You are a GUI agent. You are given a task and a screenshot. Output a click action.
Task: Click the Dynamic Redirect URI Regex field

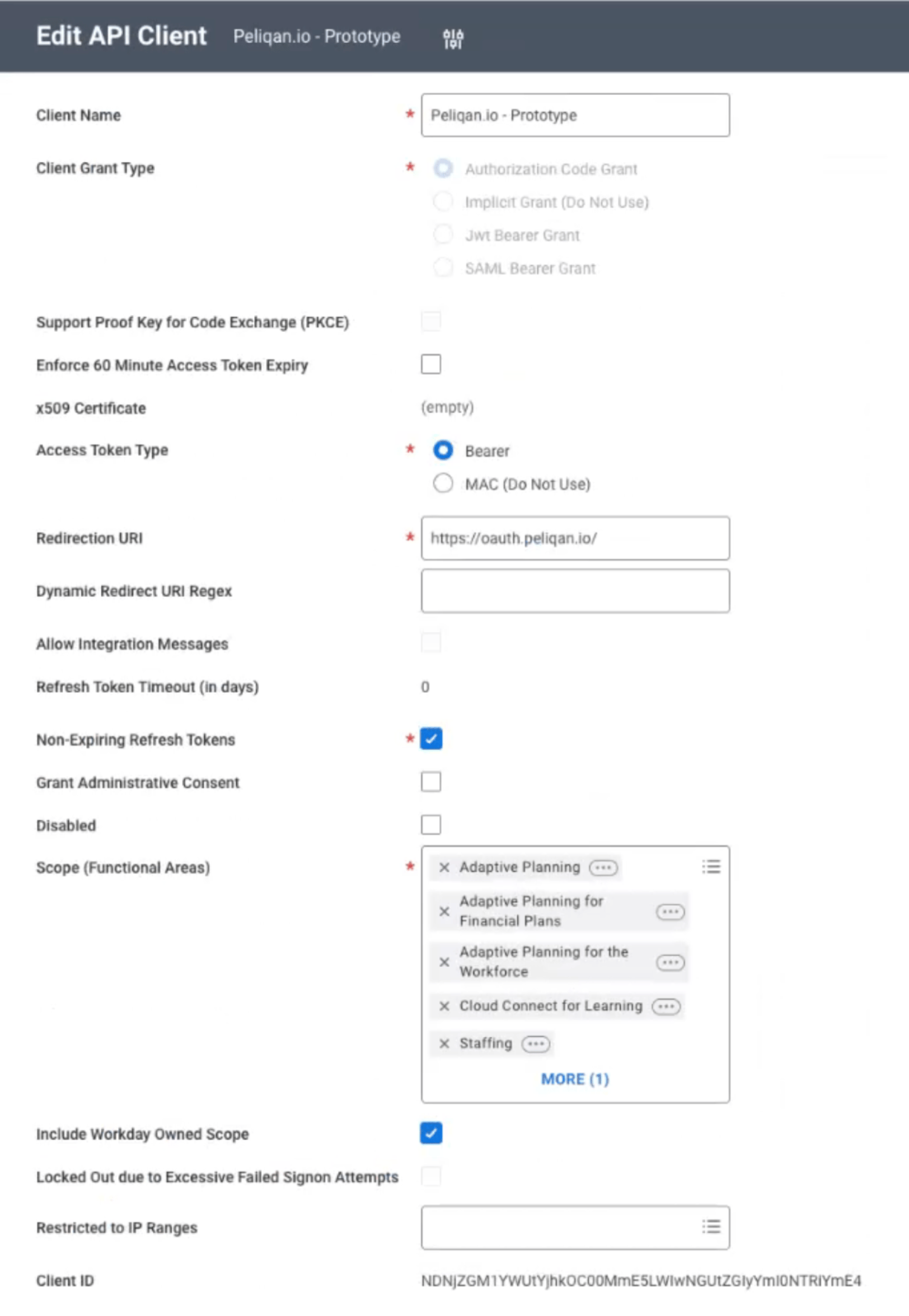[575, 591]
